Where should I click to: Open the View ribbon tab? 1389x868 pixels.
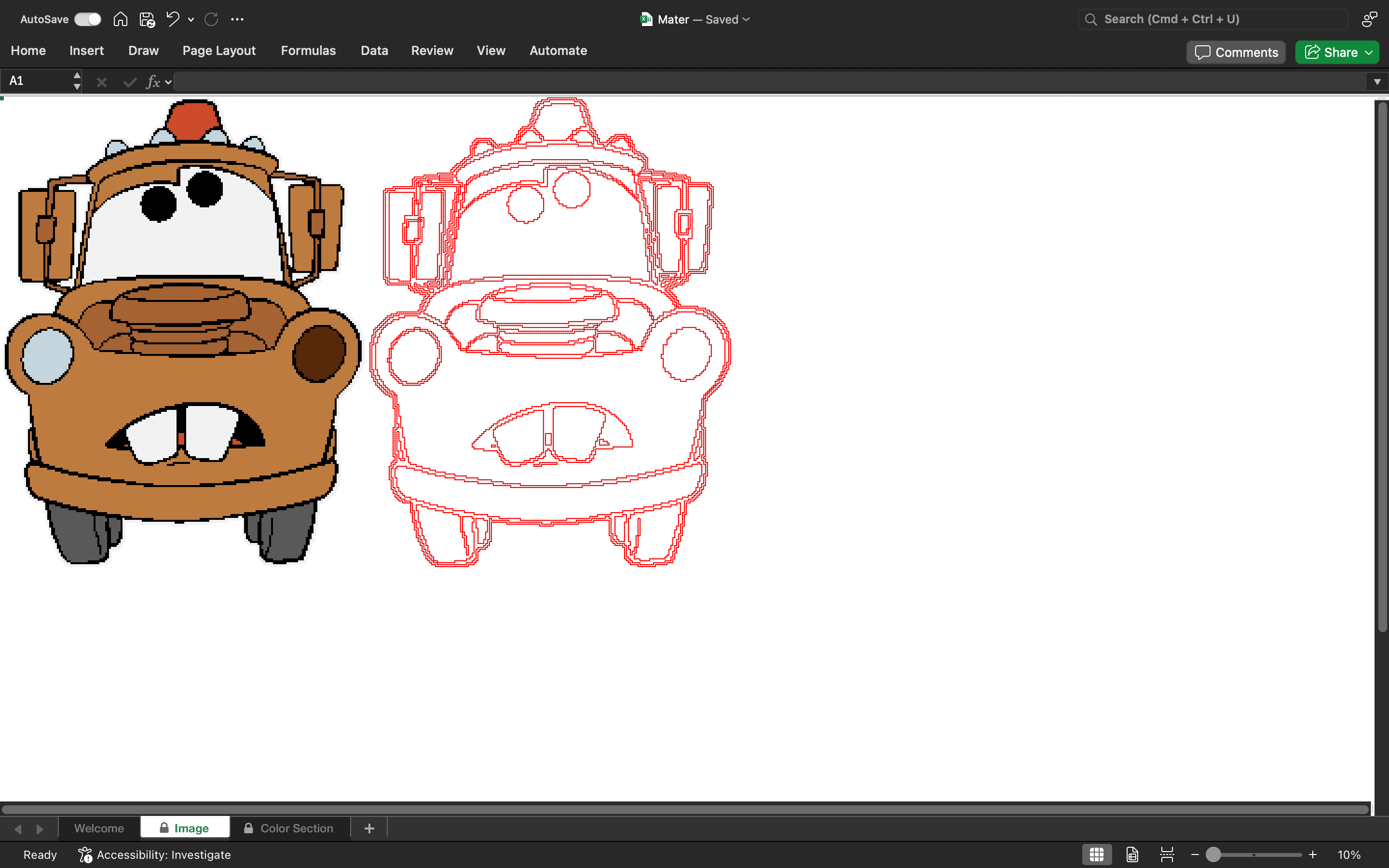coord(491,51)
